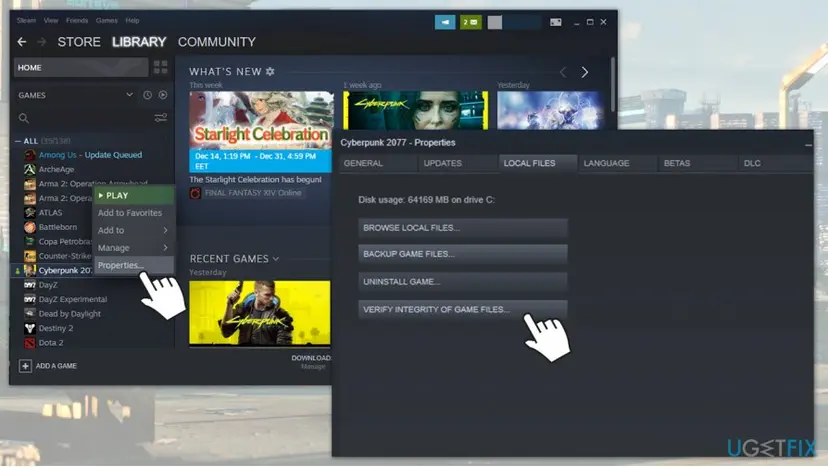
Task: Open What's New settings gear
Action: 270,71
